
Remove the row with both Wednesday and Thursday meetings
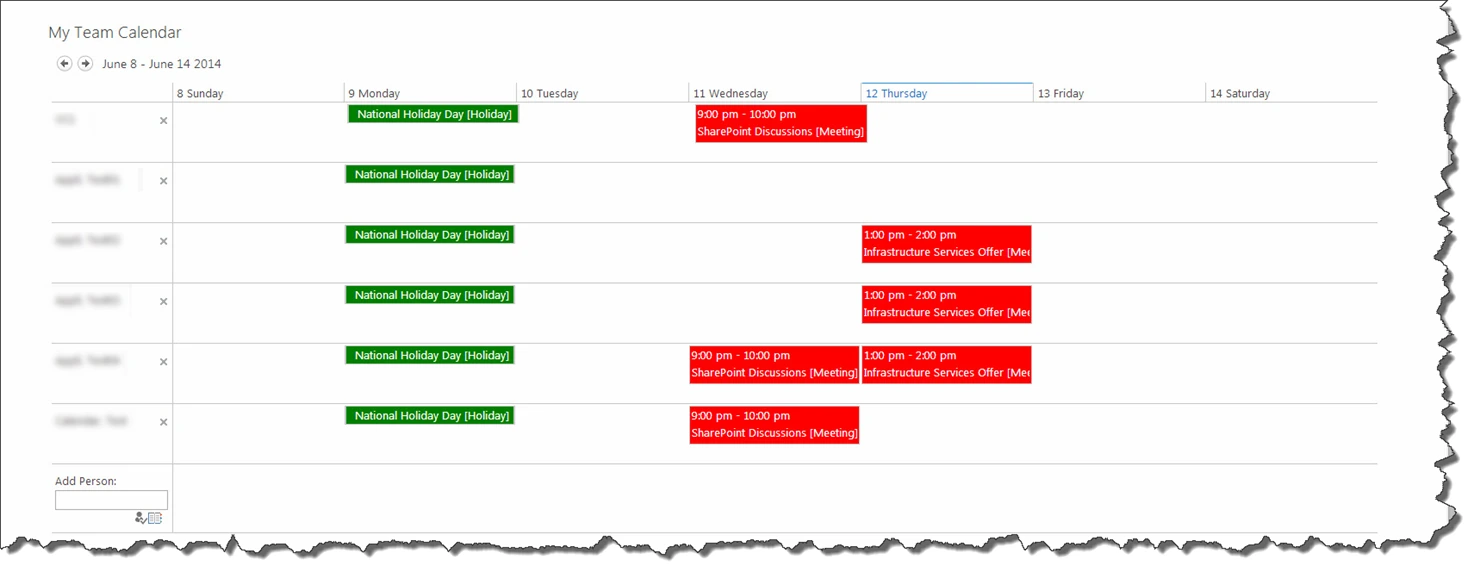(164, 362)
